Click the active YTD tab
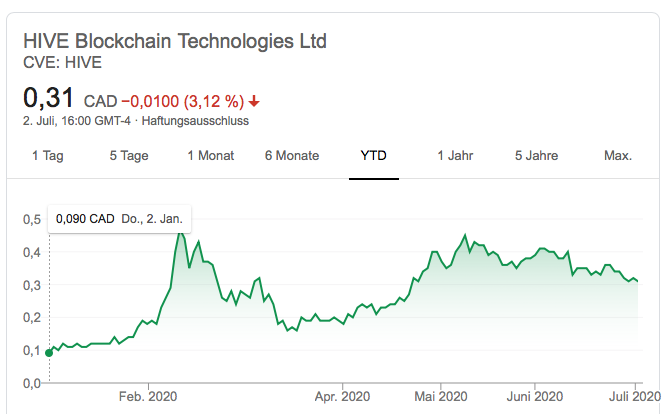Viewport: 669px width, 414px height. 374,155
